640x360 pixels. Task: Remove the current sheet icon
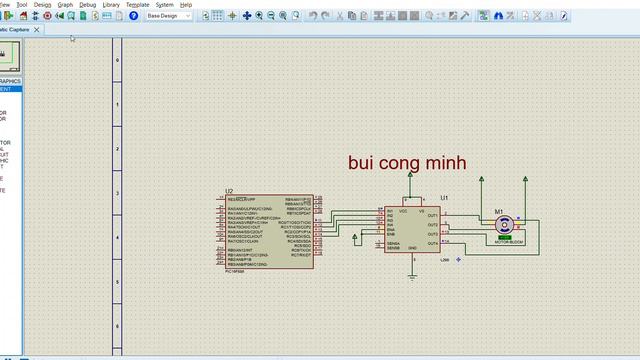(537, 16)
